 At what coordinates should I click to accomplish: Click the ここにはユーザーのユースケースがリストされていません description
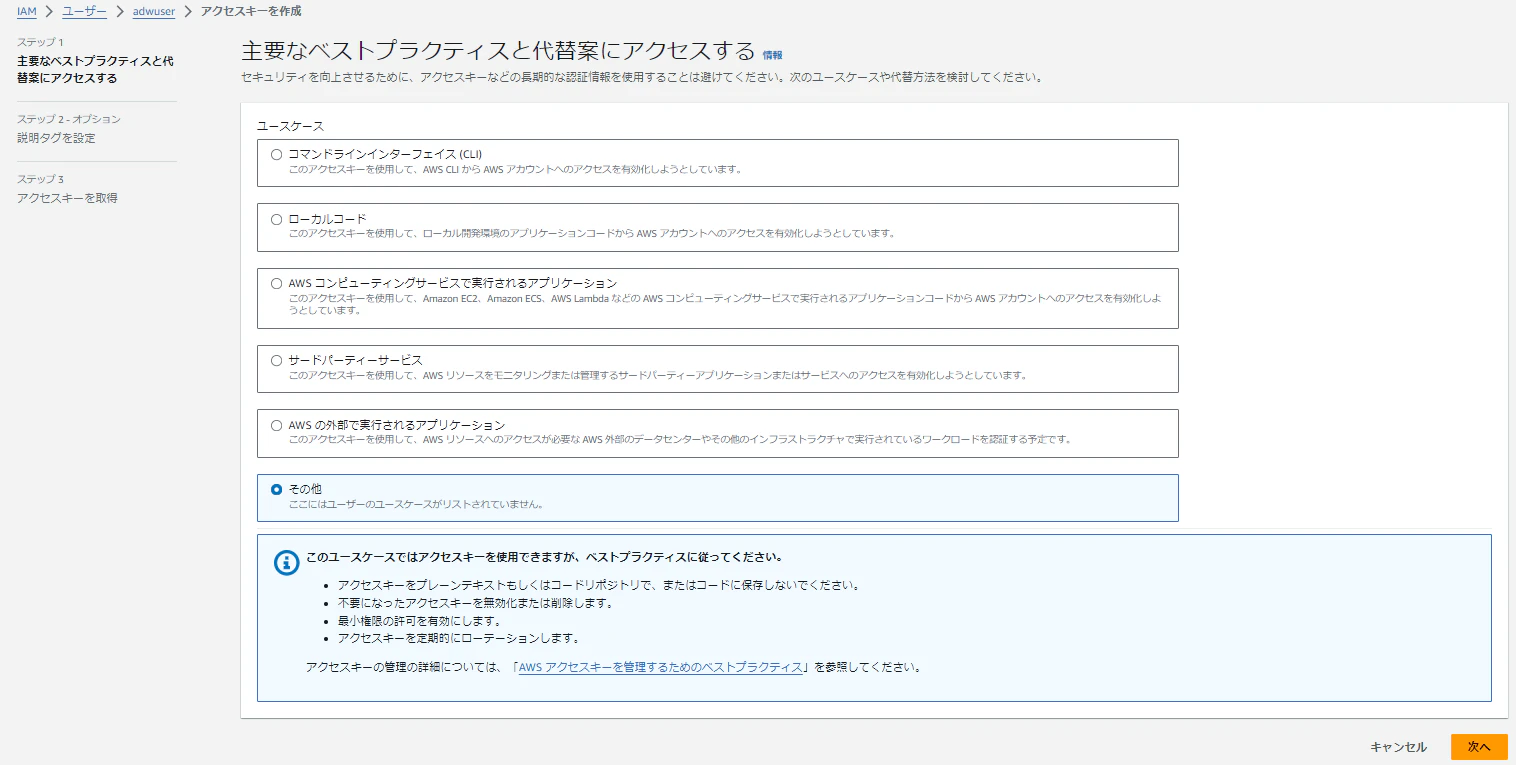[x=416, y=504]
